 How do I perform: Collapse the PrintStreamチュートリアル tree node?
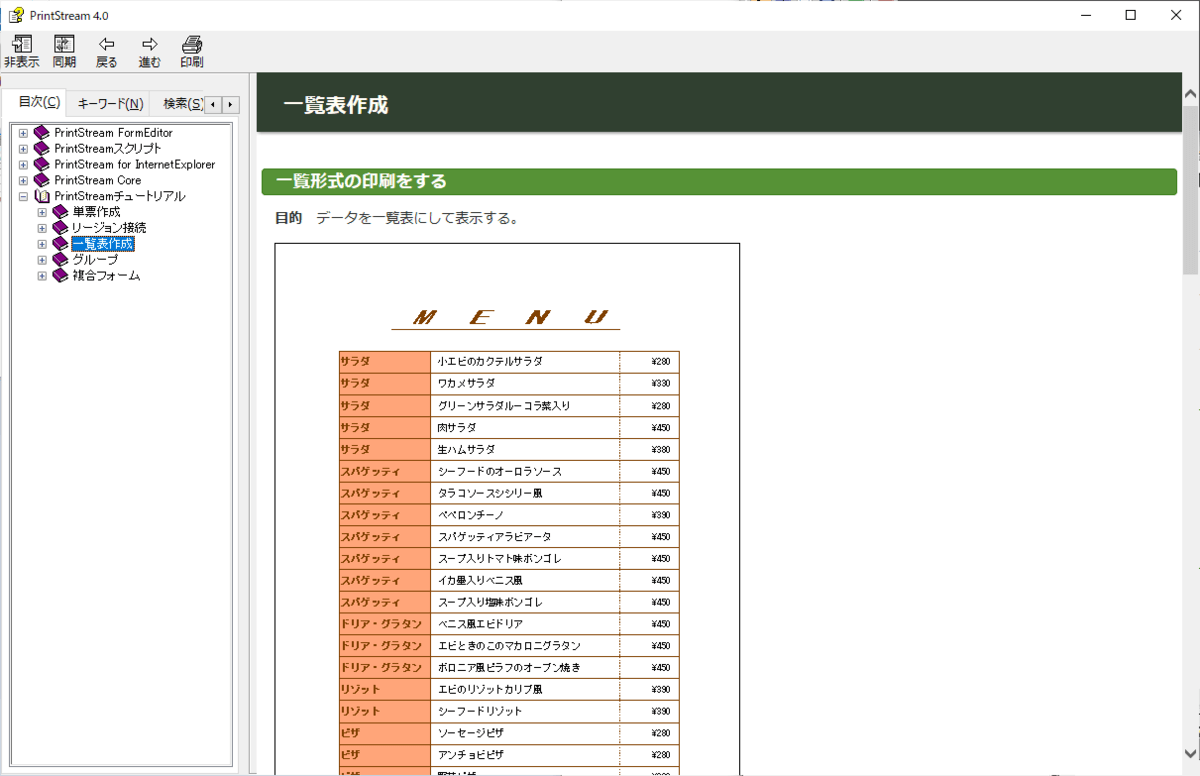[x=23, y=197]
